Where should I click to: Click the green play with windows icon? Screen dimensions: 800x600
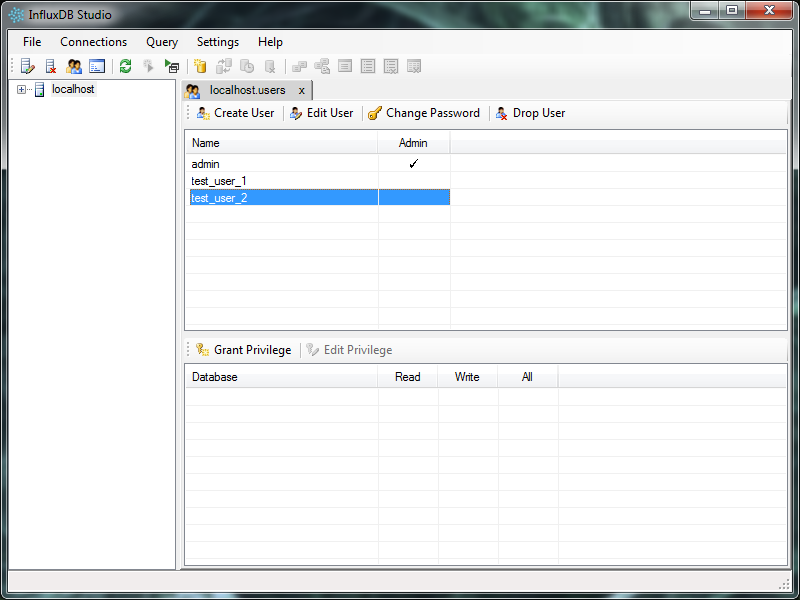(172, 66)
